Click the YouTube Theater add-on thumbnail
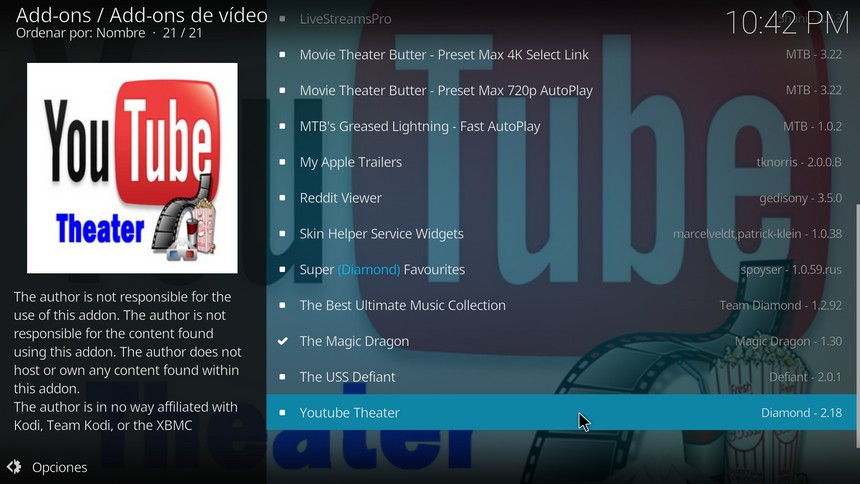This screenshot has height=484, width=860. (x=132, y=168)
